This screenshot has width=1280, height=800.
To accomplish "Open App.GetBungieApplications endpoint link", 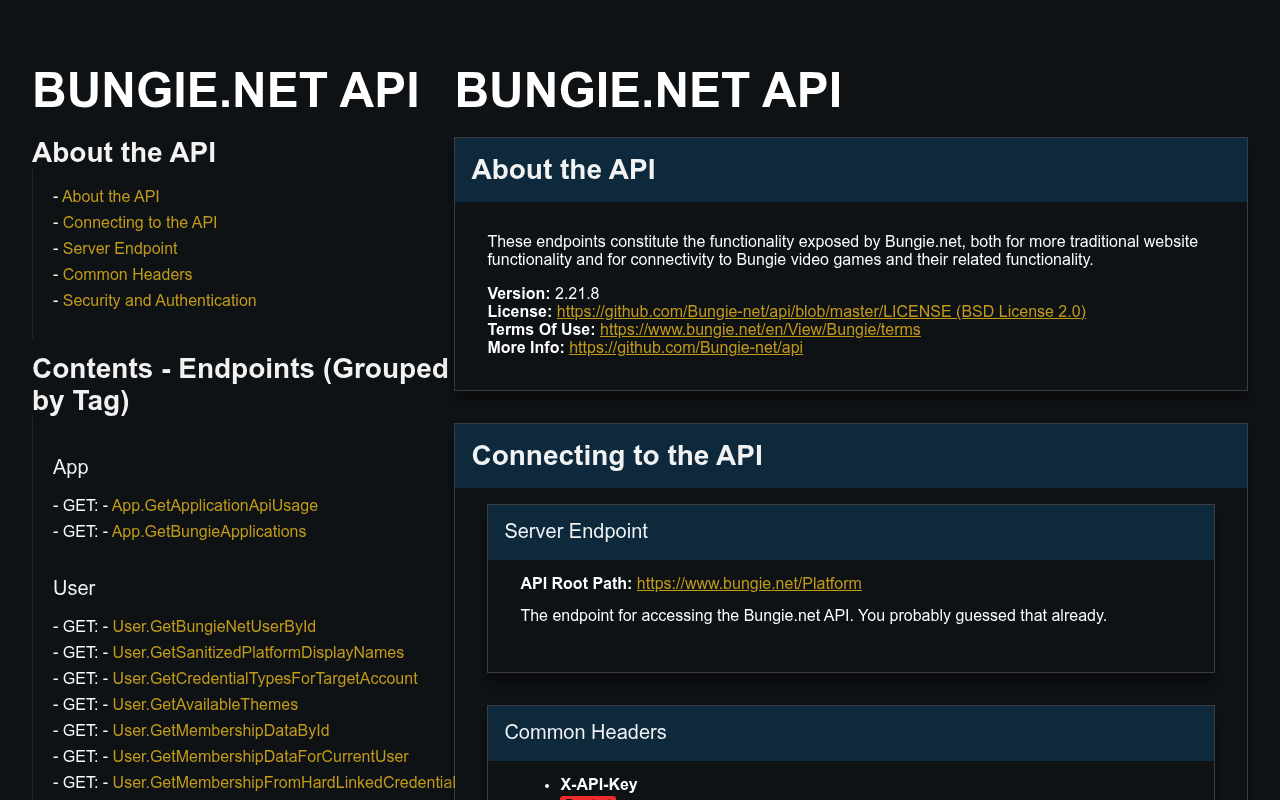I will click(209, 531).
